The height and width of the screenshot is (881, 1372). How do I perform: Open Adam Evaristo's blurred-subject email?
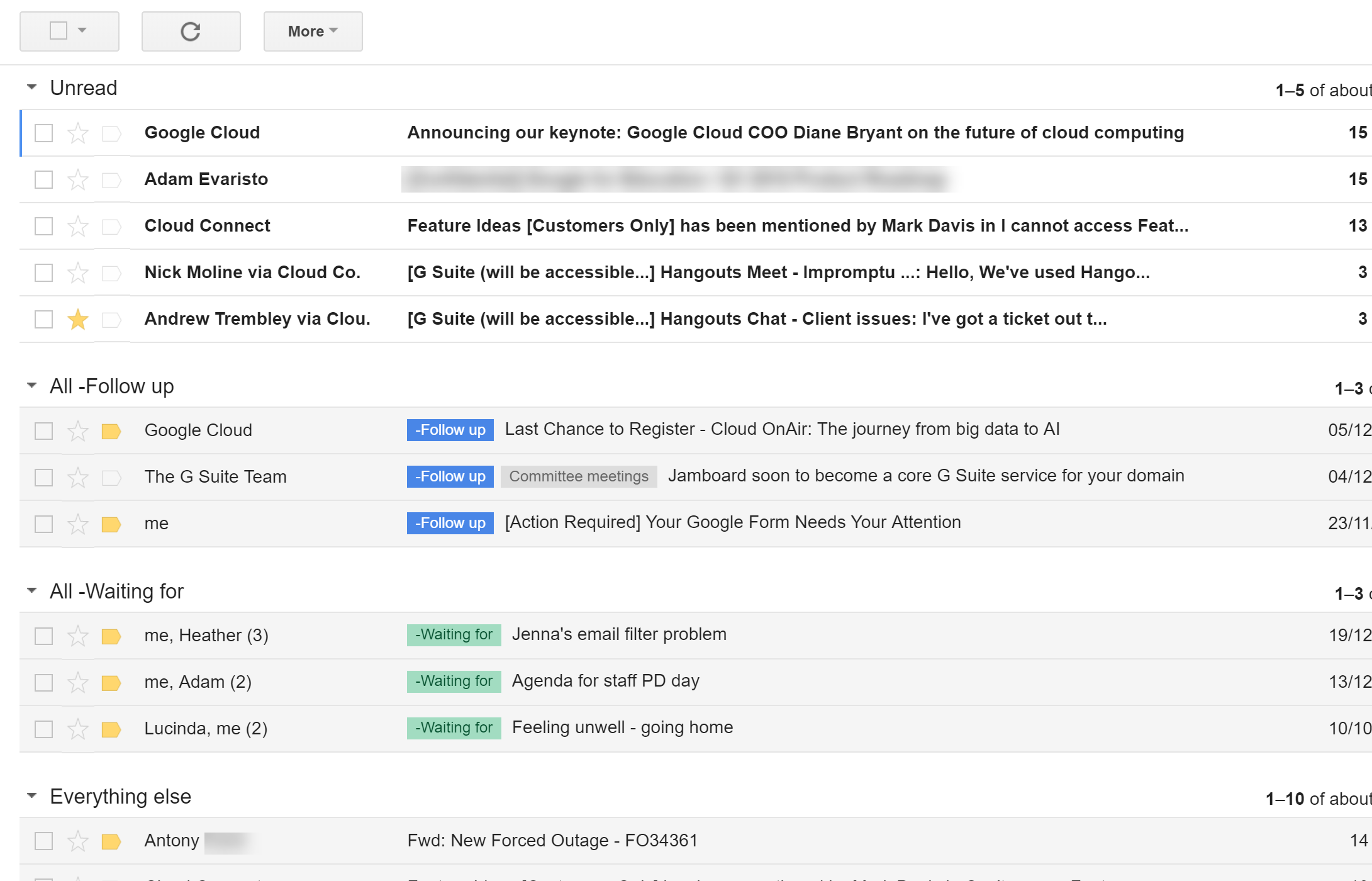coord(676,179)
